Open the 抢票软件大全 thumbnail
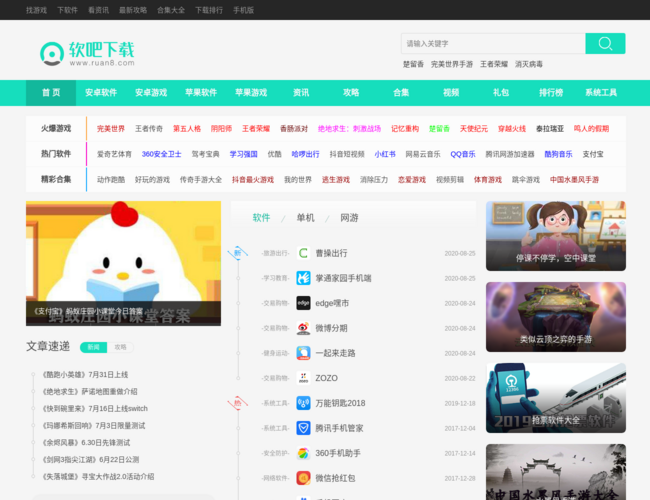Viewport: 650px width, 500px height. [556, 398]
